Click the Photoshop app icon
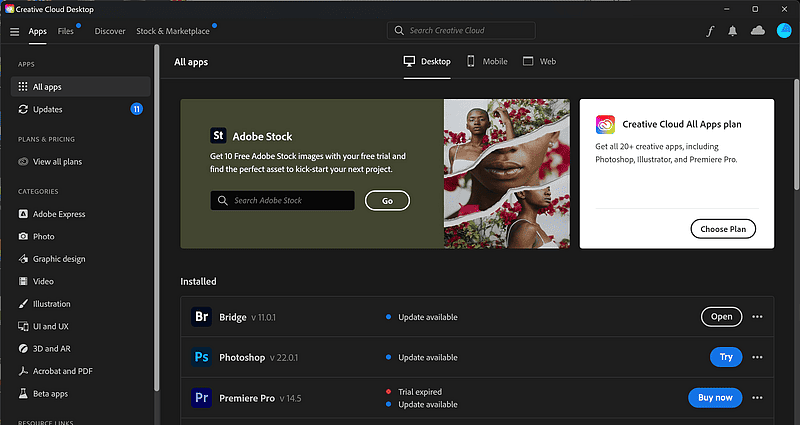 202,357
